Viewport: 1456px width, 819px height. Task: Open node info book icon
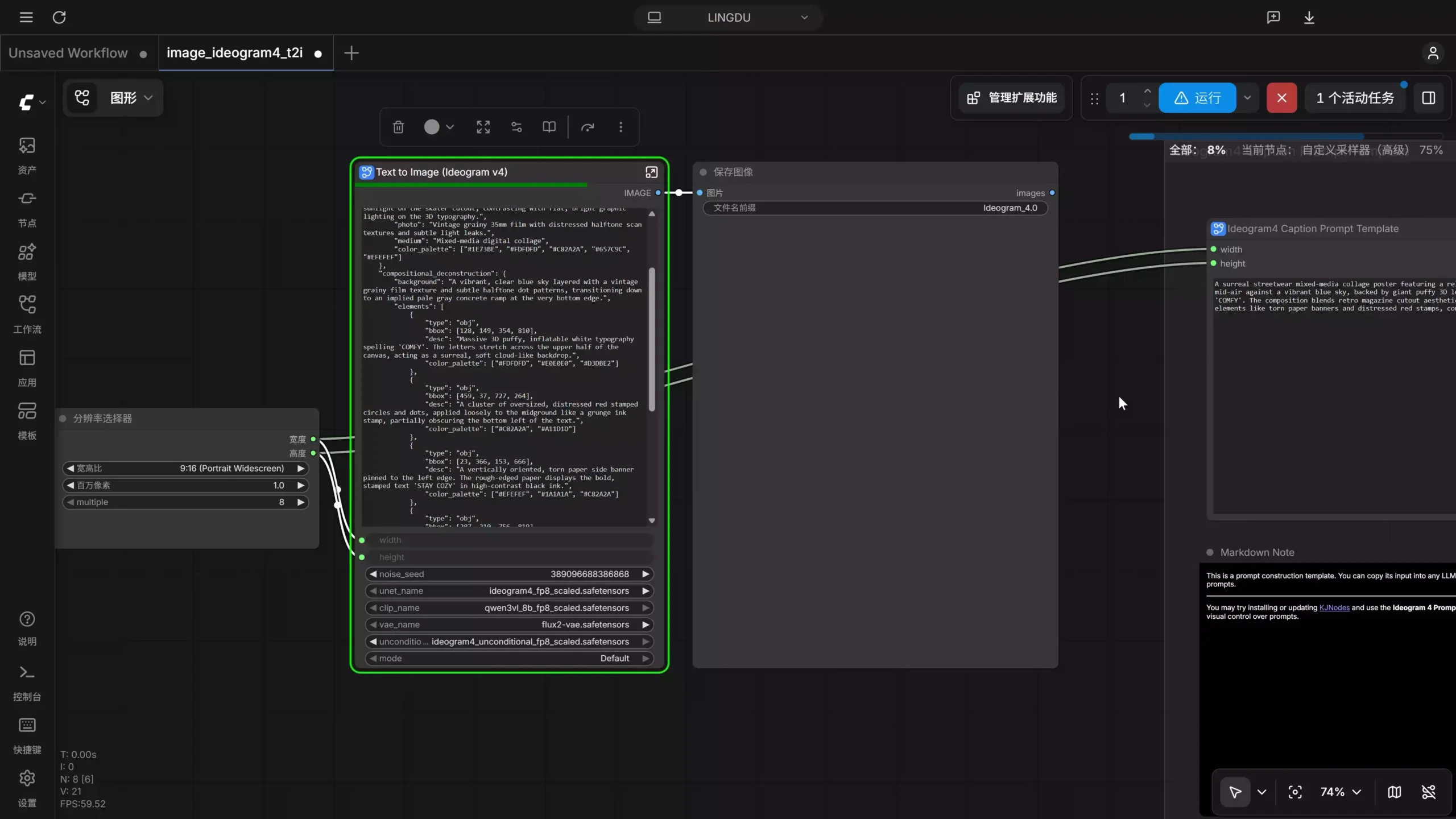tap(549, 127)
